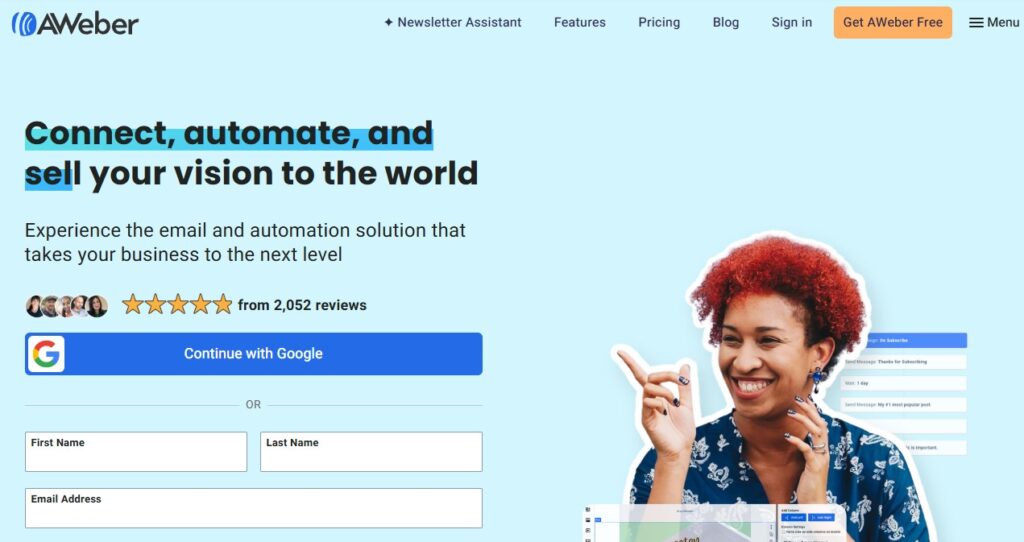1024x542 pixels.
Task: Click the 'from 2,052 reviews' text
Action: tap(302, 305)
